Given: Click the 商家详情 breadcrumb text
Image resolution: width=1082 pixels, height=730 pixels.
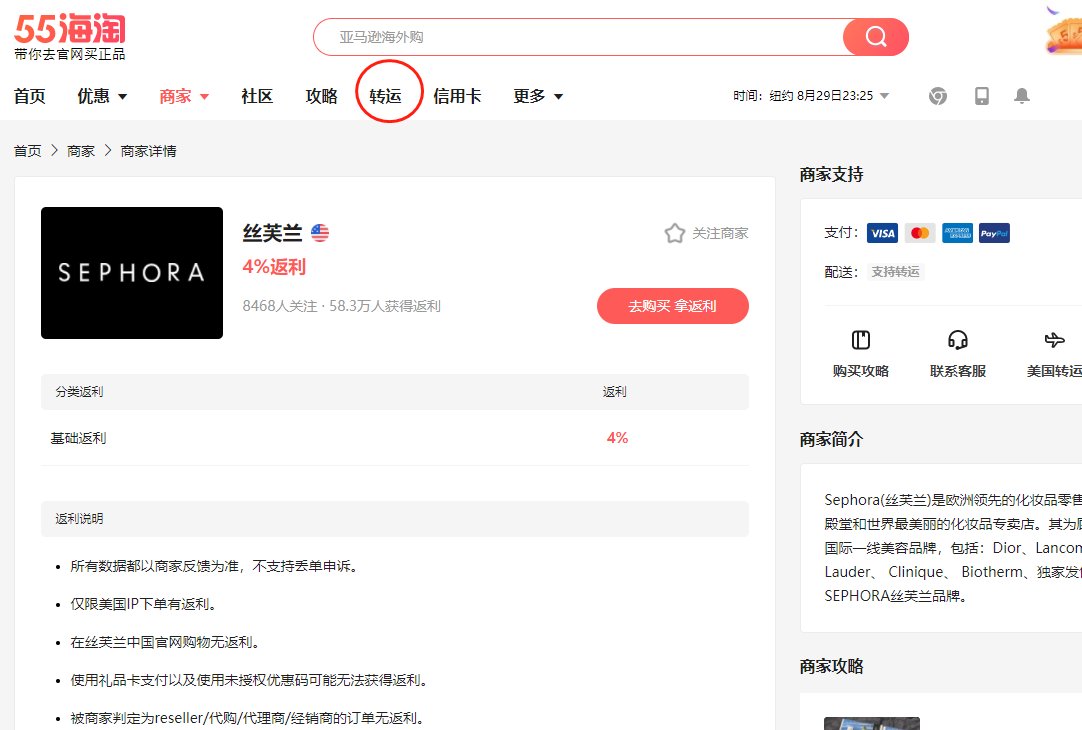Looking at the screenshot, I should [x=148, y=151].
